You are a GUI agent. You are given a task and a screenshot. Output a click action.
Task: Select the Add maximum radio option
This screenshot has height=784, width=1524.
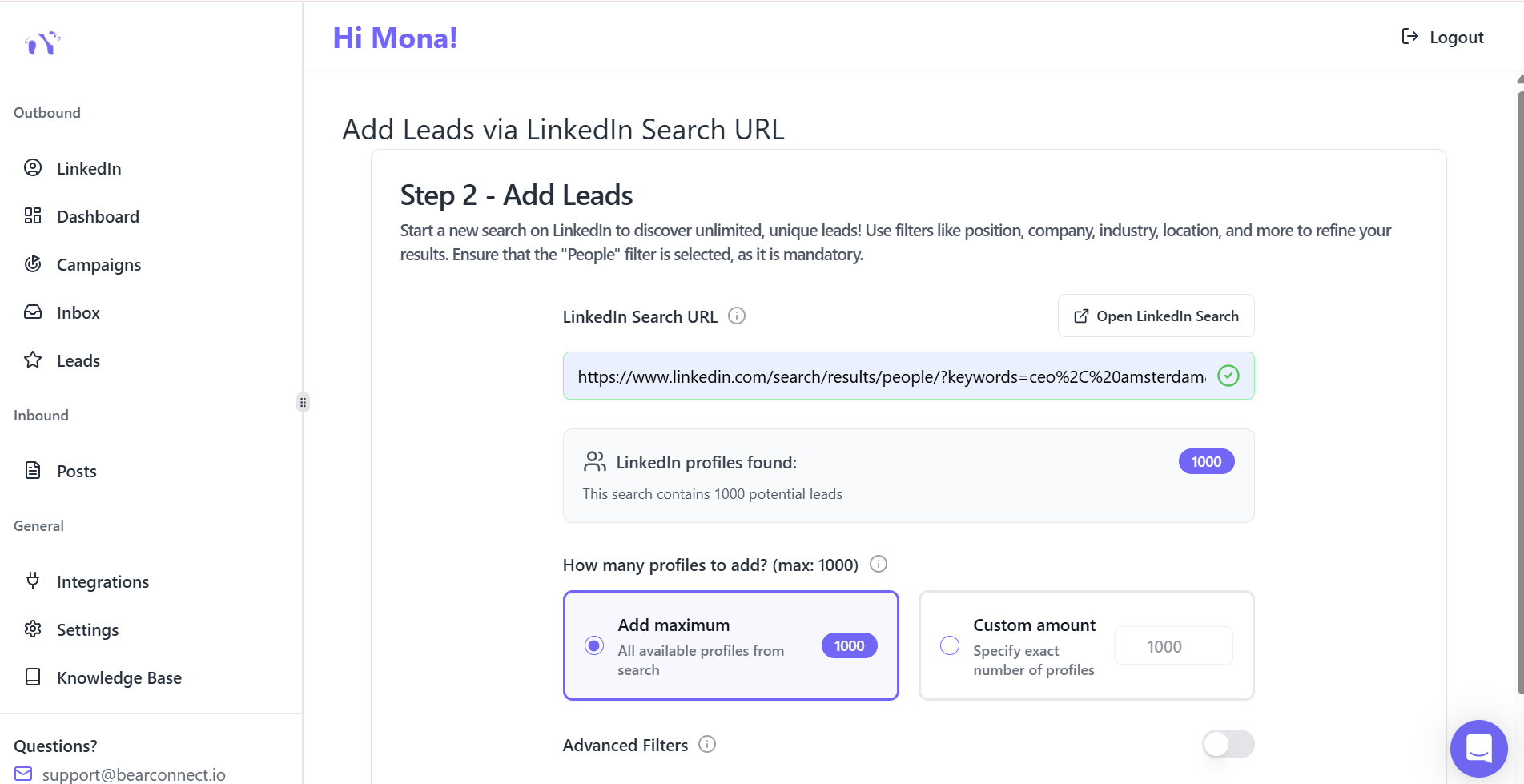tap(594, 645)
